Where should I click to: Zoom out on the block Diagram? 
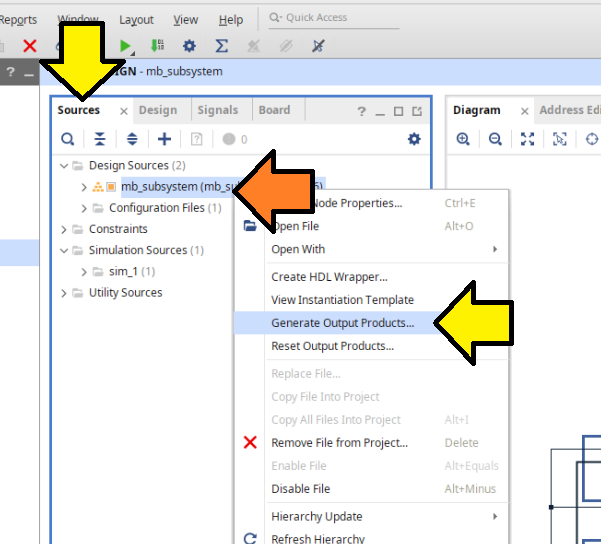[x=495, y=140]
